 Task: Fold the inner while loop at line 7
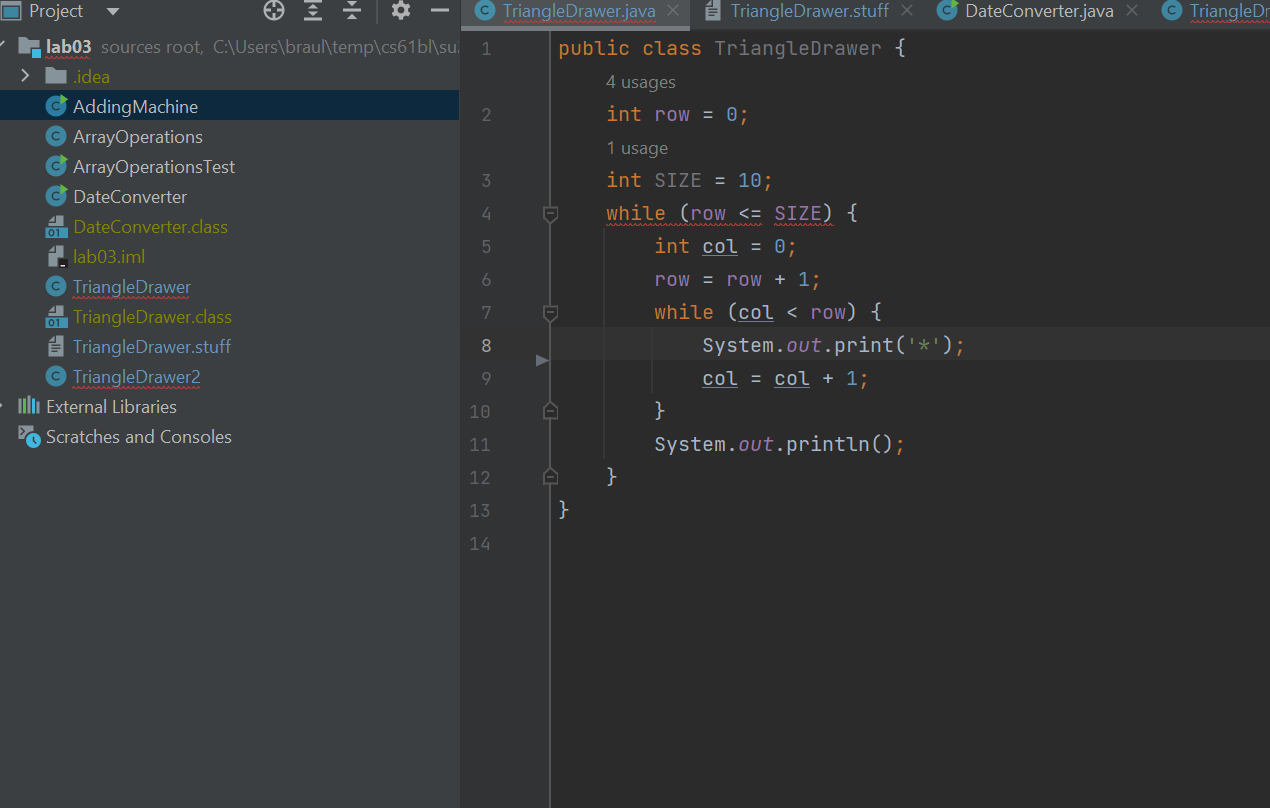[550, 313]
